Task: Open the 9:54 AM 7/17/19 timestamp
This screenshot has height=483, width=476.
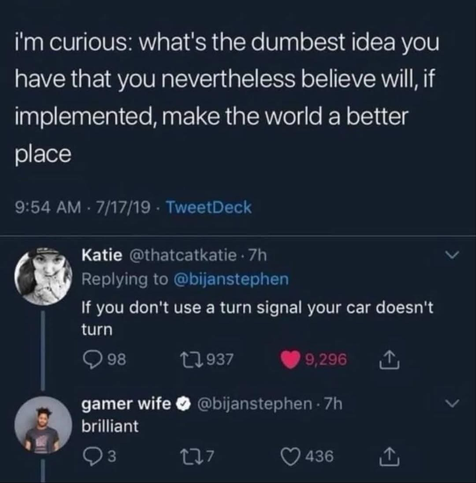Action: [83, 207]
